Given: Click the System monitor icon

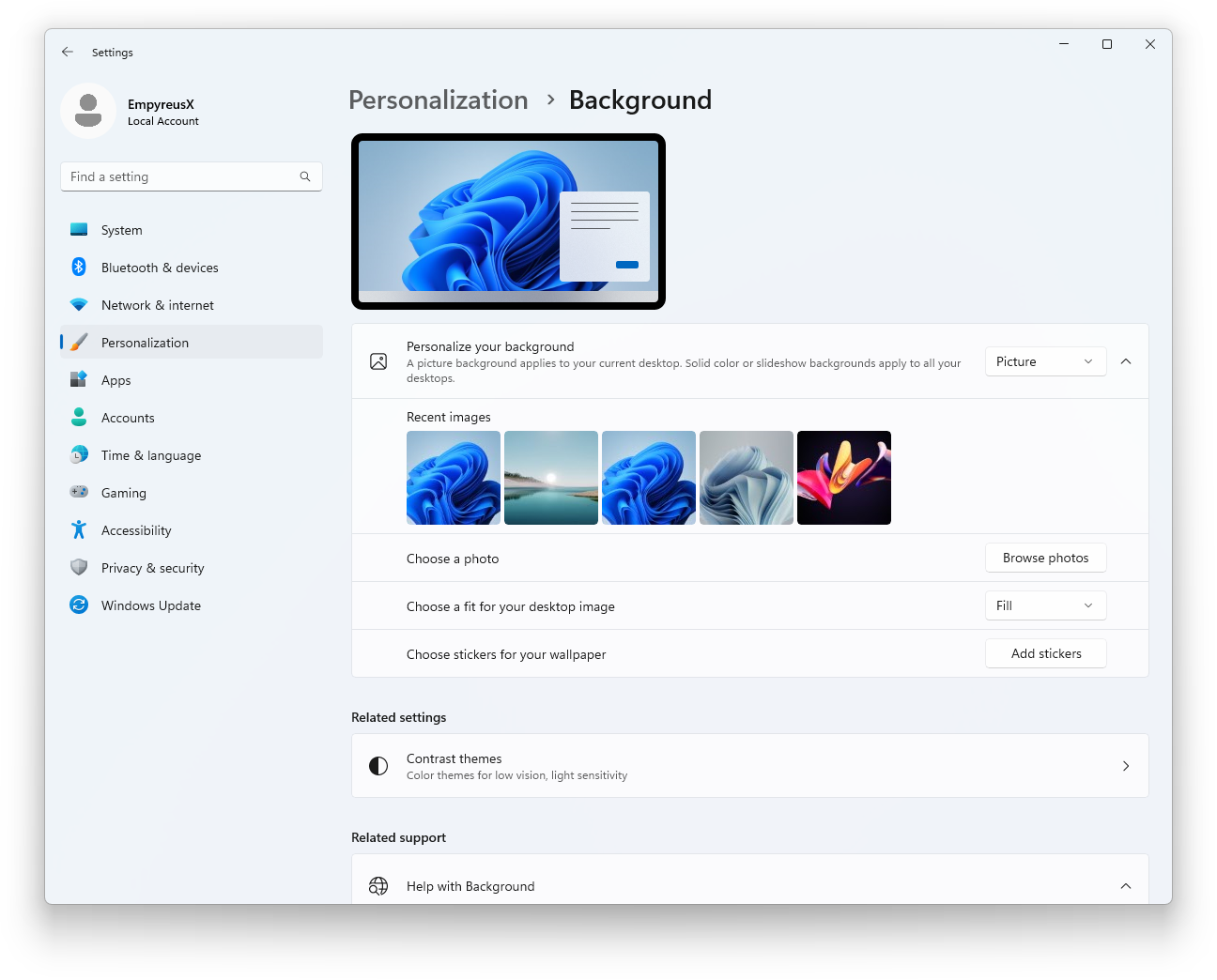Looking at the screenshot, I should point(79,230).
